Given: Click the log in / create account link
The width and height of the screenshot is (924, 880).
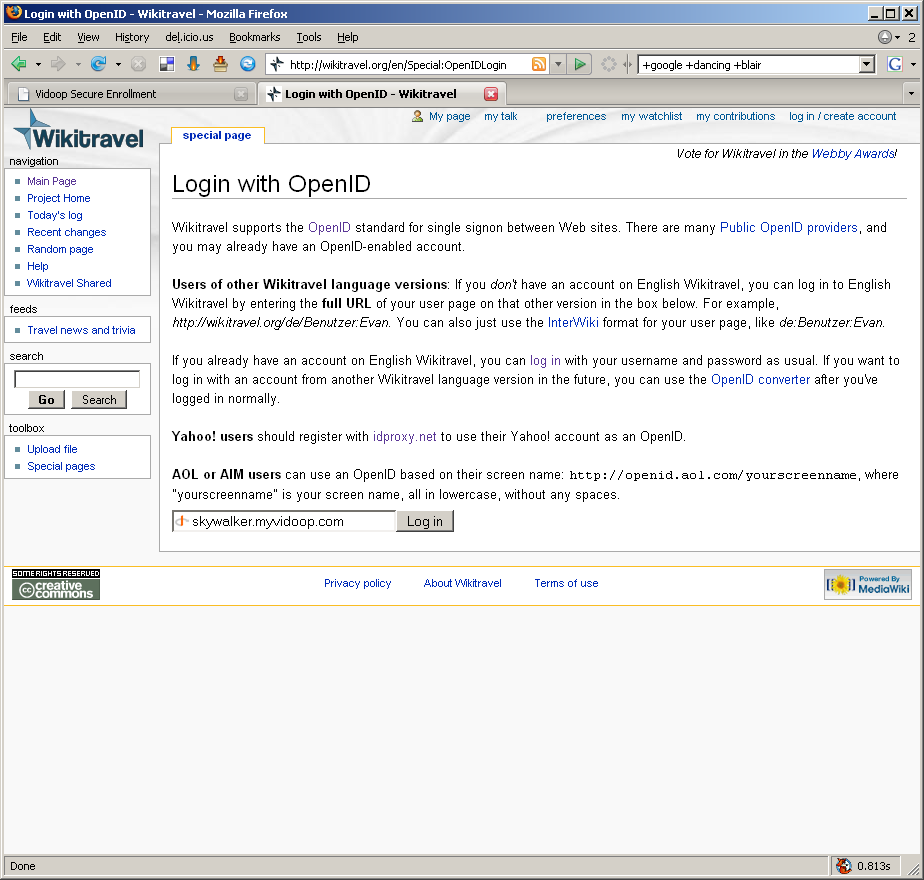Looking at the screenshot, I should tap(842, 116).
